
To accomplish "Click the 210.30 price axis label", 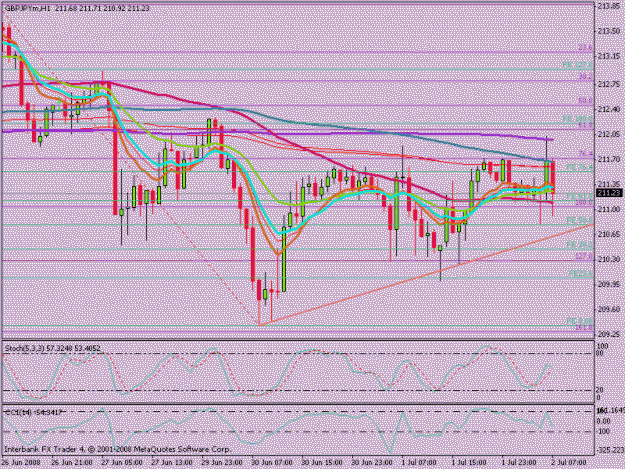I will [x=609, y=259].
